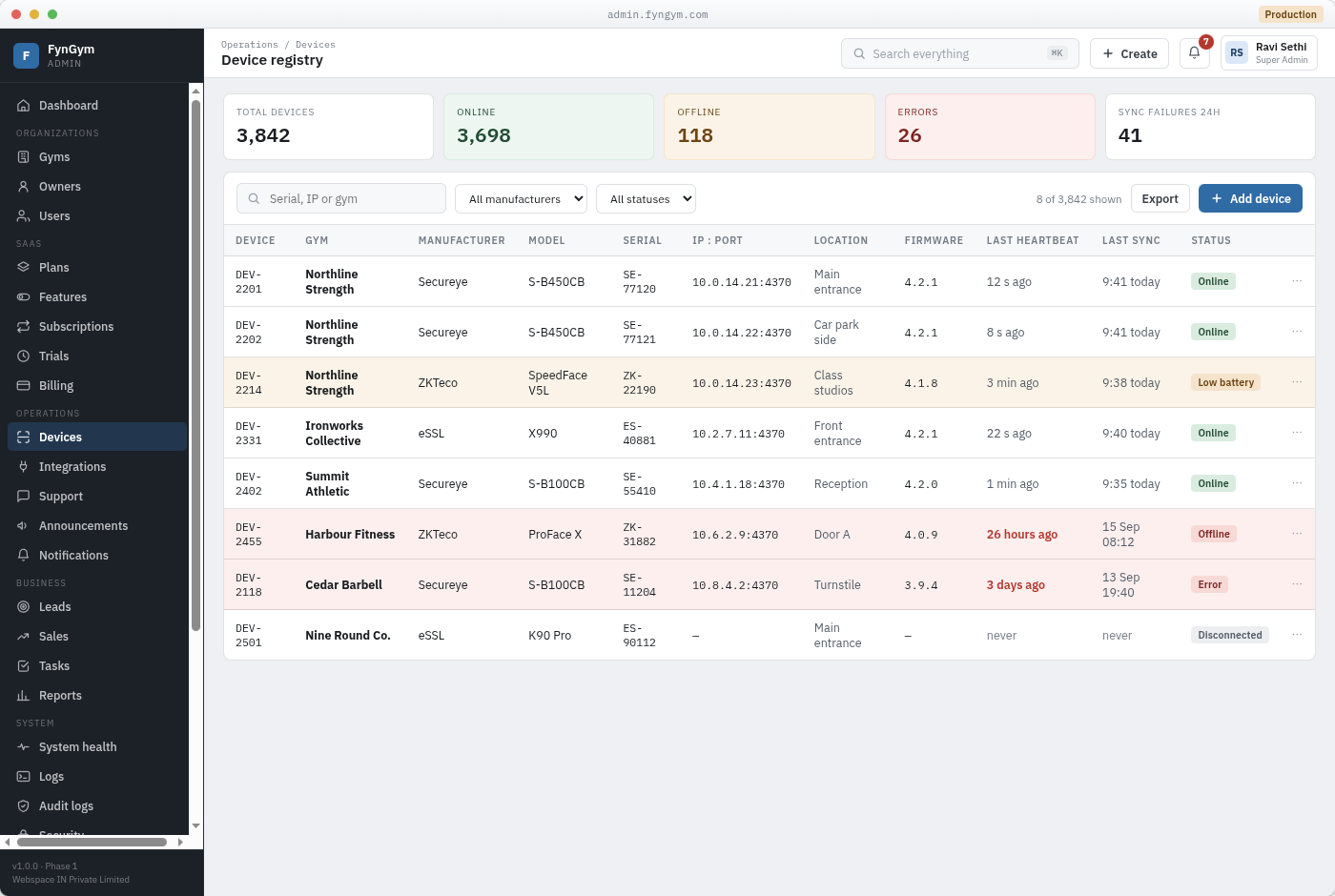Viewport: 1335px width, 896px height.
Task: Click the Features toggle icon
Action: 24,297
